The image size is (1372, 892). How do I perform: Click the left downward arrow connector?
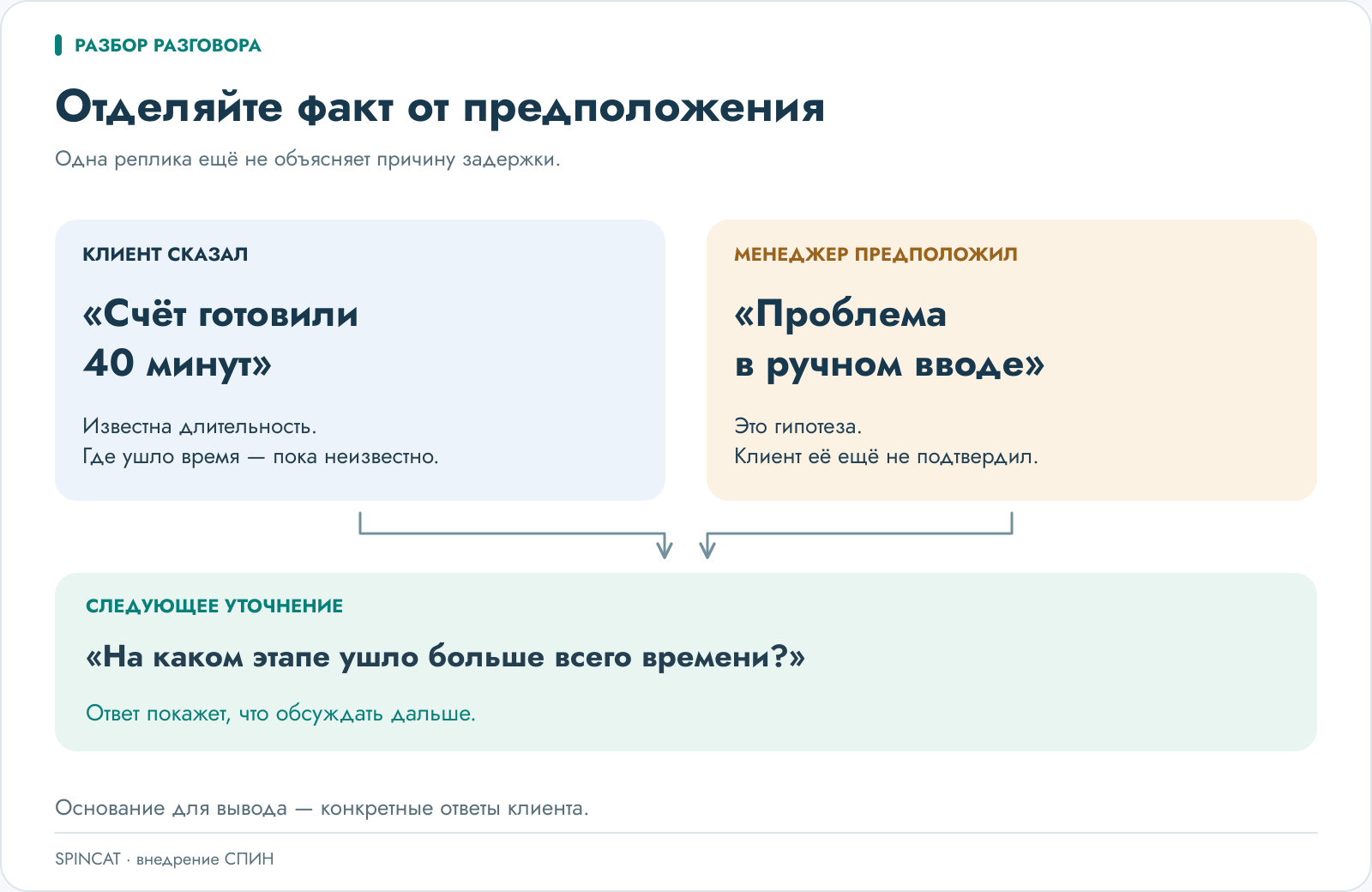point(512,536)
